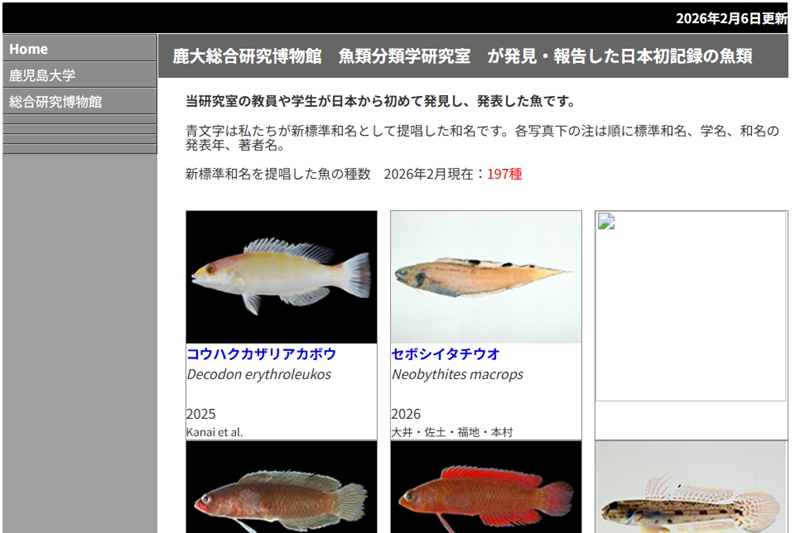Go to the 鹿児島大学 sidebar link
Screen dimensions: 800x533
(80, 75)
